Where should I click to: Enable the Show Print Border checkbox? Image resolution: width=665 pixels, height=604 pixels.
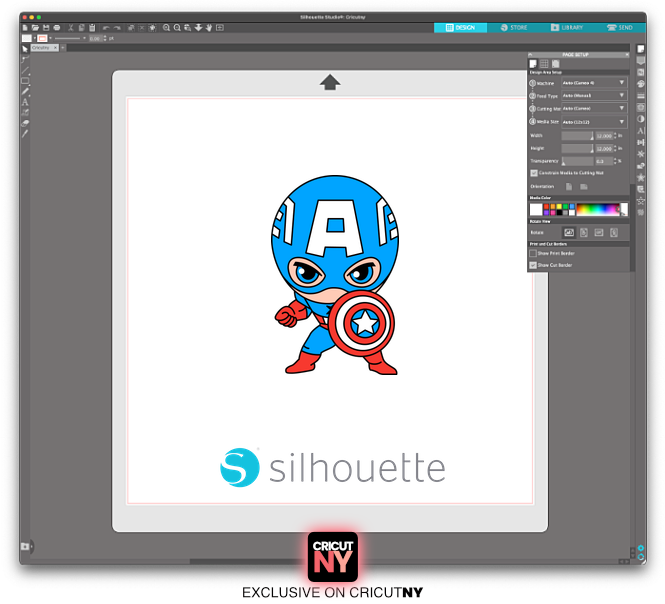tap(533, 253)
